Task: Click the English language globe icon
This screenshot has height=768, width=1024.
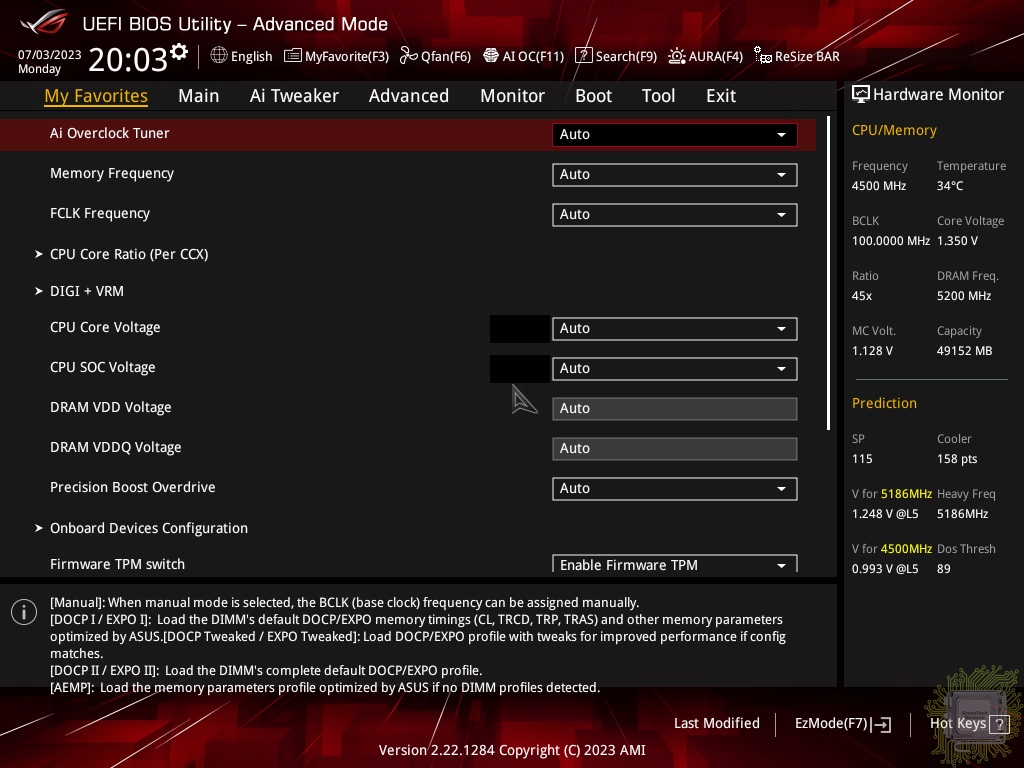Action: (219, 56)
